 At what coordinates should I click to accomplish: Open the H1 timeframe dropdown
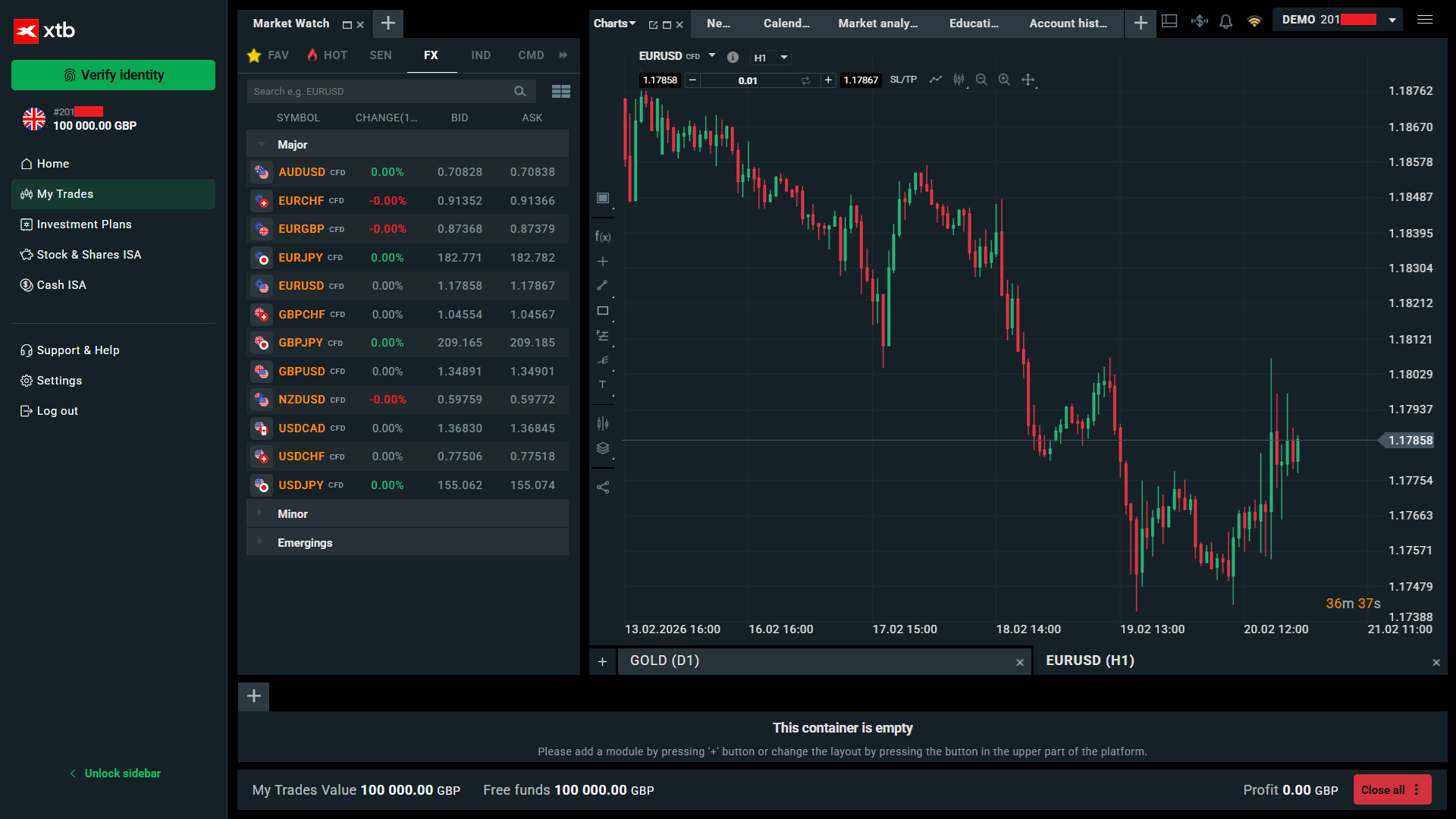770,58
